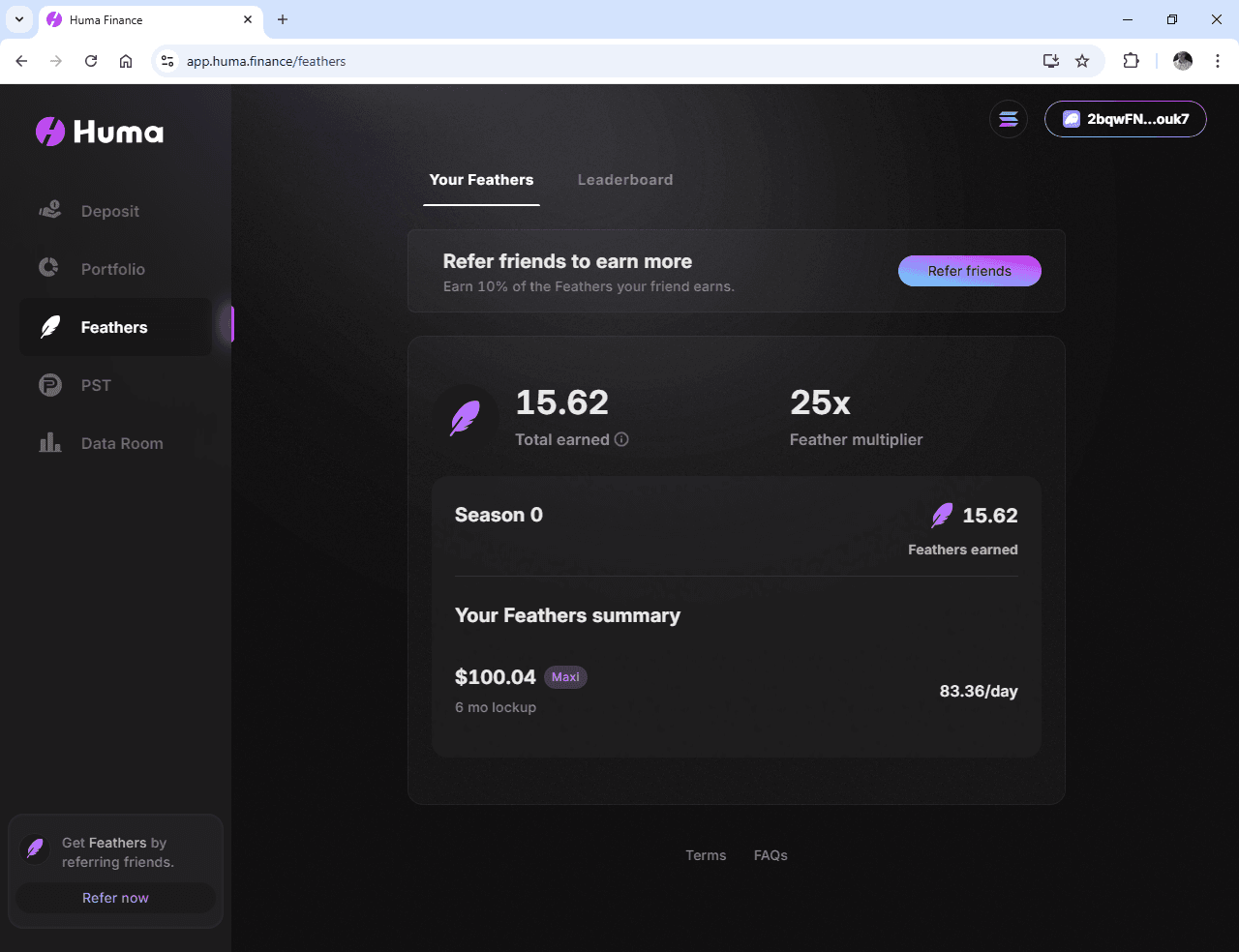Open the Terms link
Image resolution: width=1239 pixels, height=952 pixels.
[x=706, y=855]
